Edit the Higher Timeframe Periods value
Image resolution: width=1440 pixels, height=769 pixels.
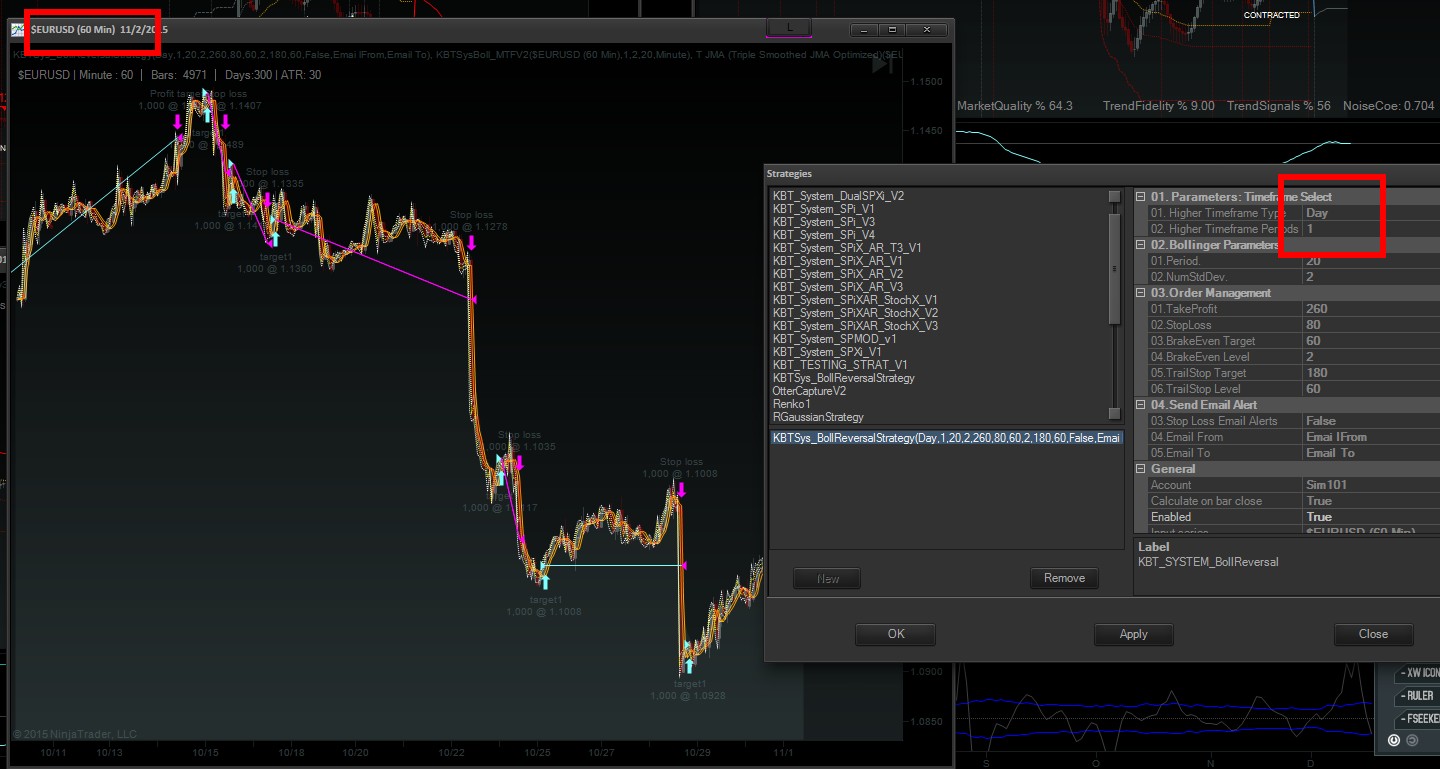tap(1370, 229)
